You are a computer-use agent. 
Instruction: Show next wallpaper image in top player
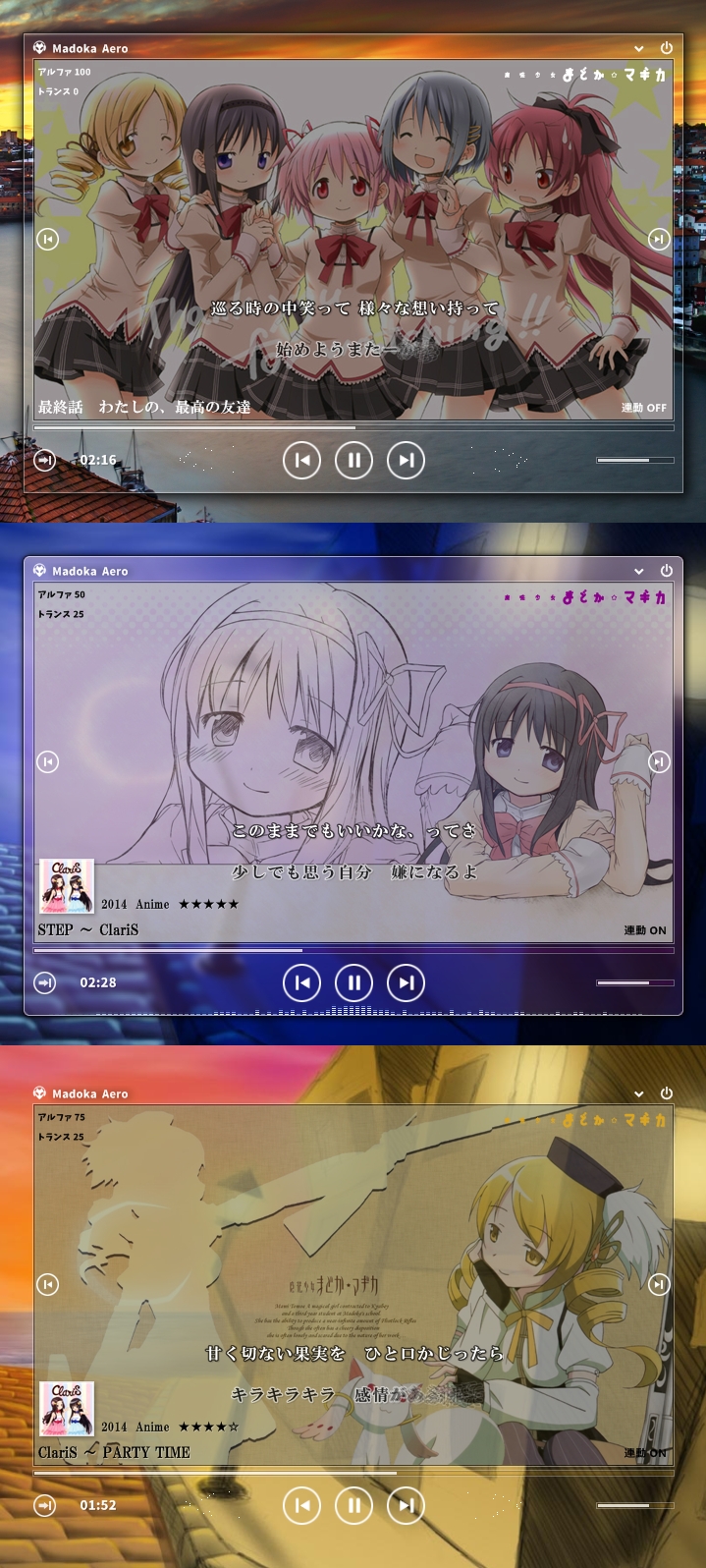click(659, 239)
